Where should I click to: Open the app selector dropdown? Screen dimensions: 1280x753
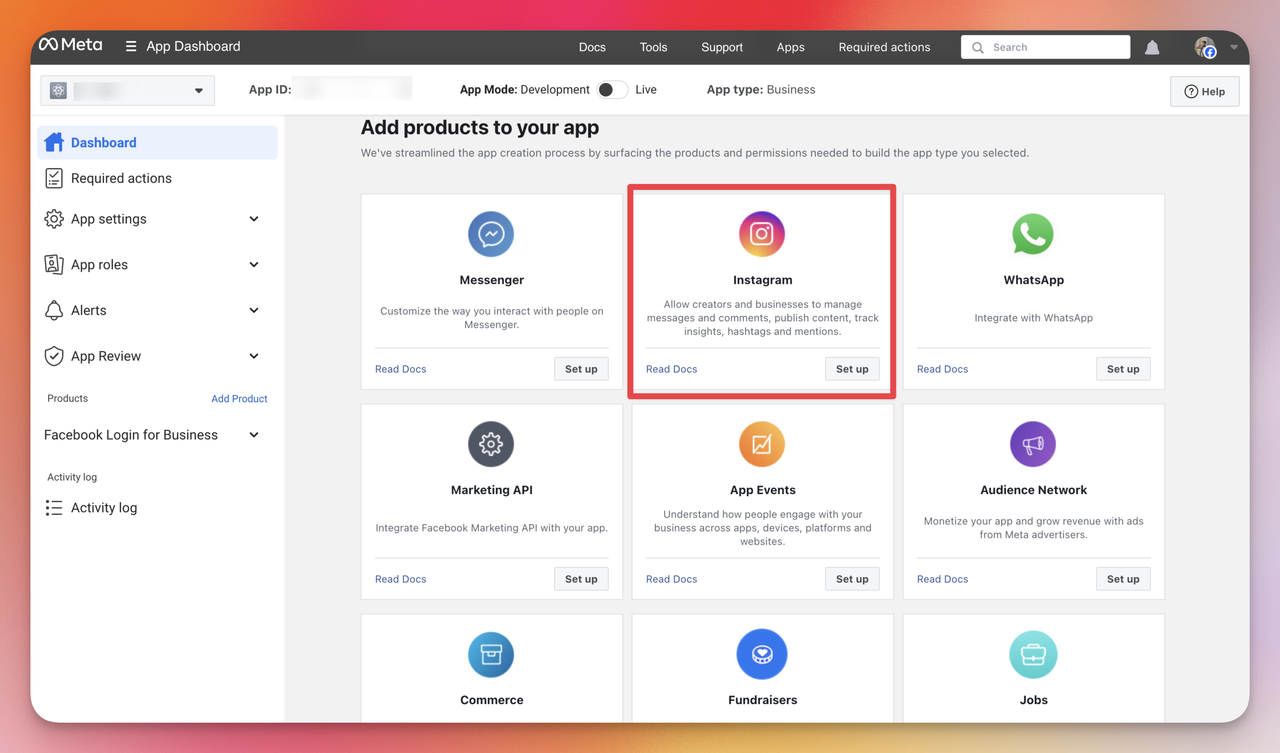127,90
